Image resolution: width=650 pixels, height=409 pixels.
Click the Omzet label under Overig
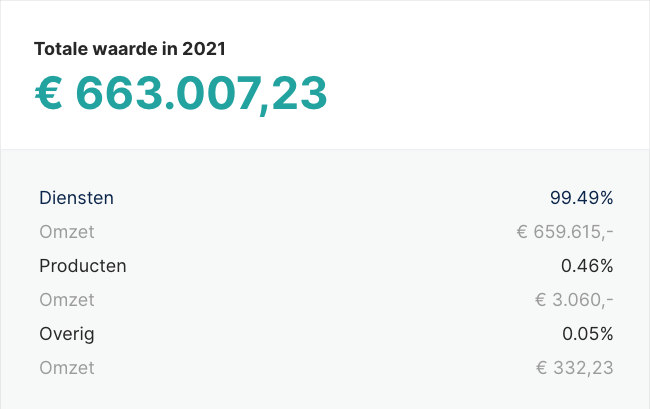point(67,368)
